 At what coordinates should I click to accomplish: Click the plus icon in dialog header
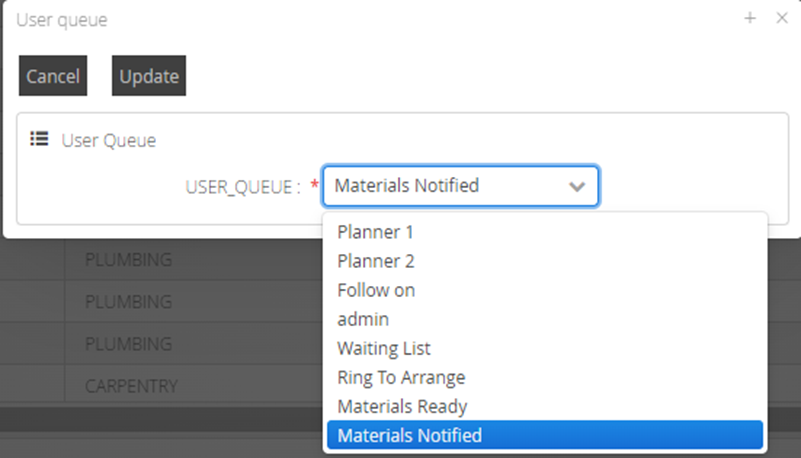point(750,18)
